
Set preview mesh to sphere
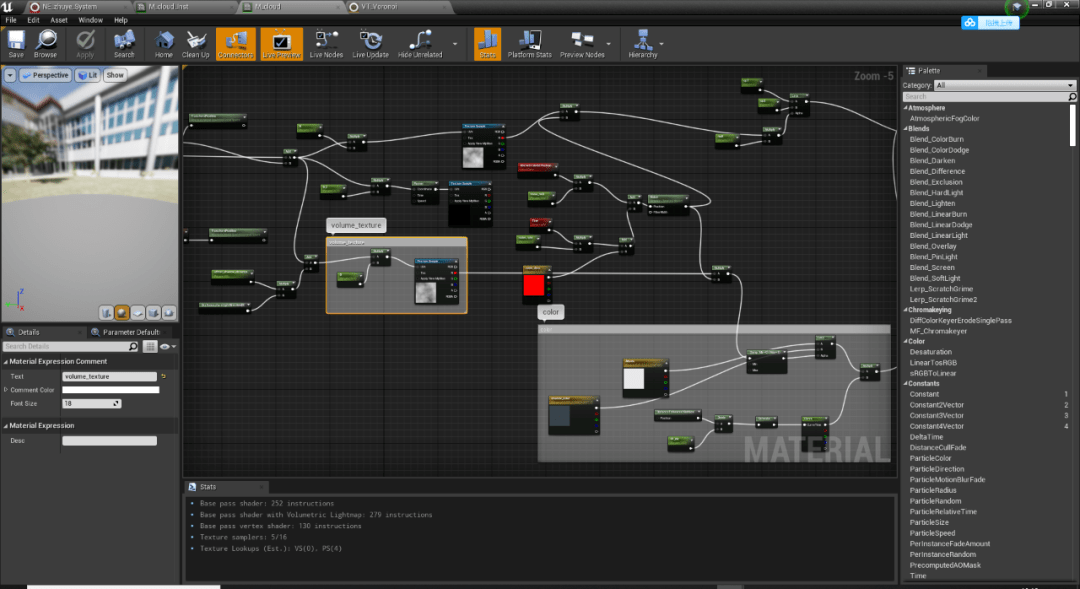[x=122, y=313]
